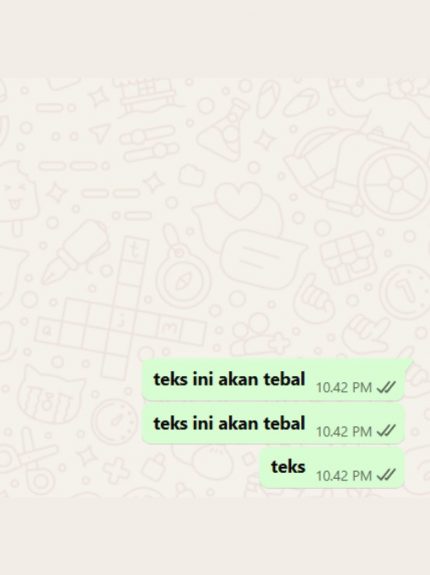Viewport: 430px width, 575px height.
Task: Click the 10.42 PM timestamp on middle message
Action: [x=344, y=431]
